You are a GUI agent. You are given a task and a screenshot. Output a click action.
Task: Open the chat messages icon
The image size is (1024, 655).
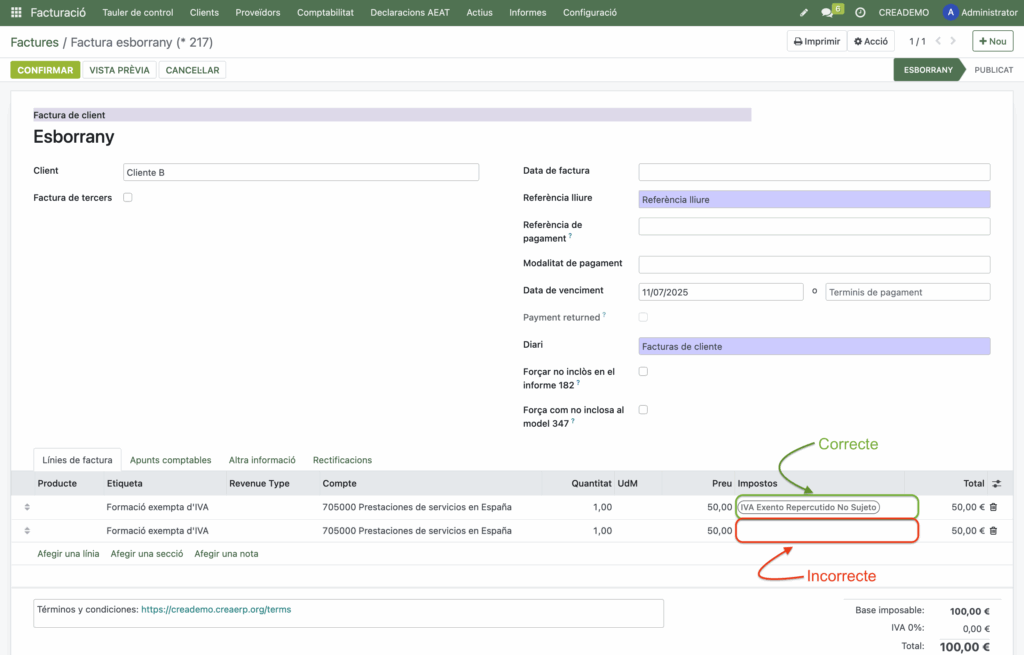coord(828,13)
